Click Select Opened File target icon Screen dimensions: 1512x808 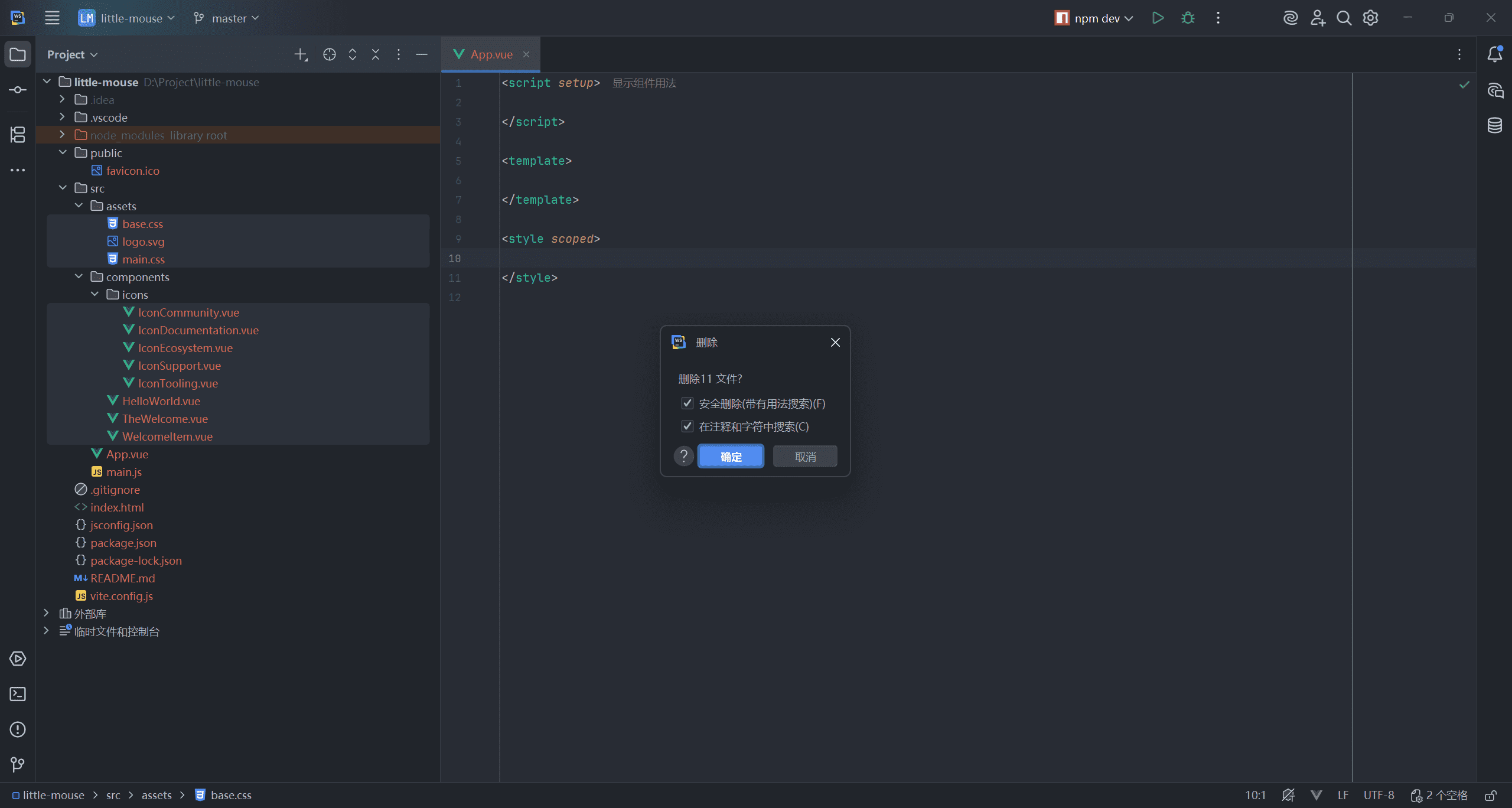(329, 54)
